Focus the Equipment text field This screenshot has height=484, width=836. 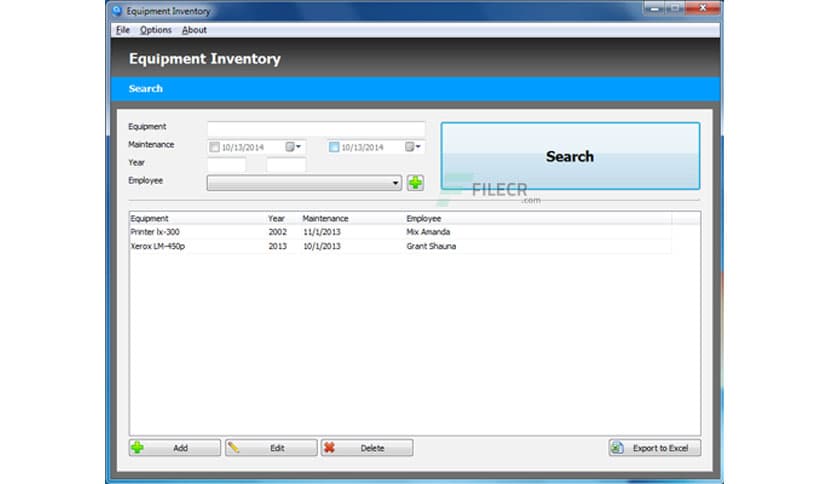(x=316, y=128)
